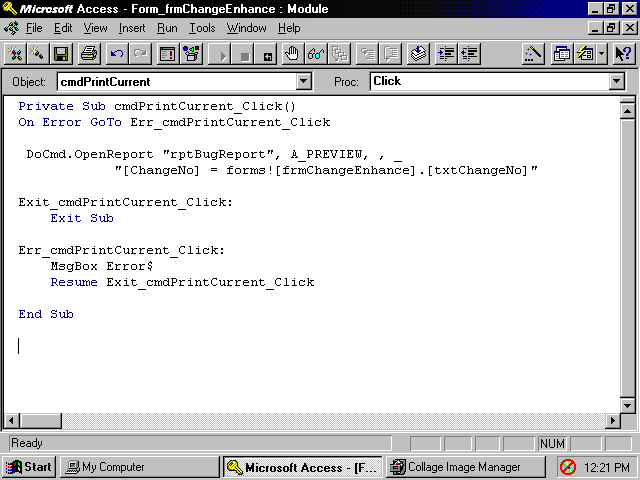640x480 pixels.
Task: Save the module with the floppy disk icon
Action: [x=61, y=54]
